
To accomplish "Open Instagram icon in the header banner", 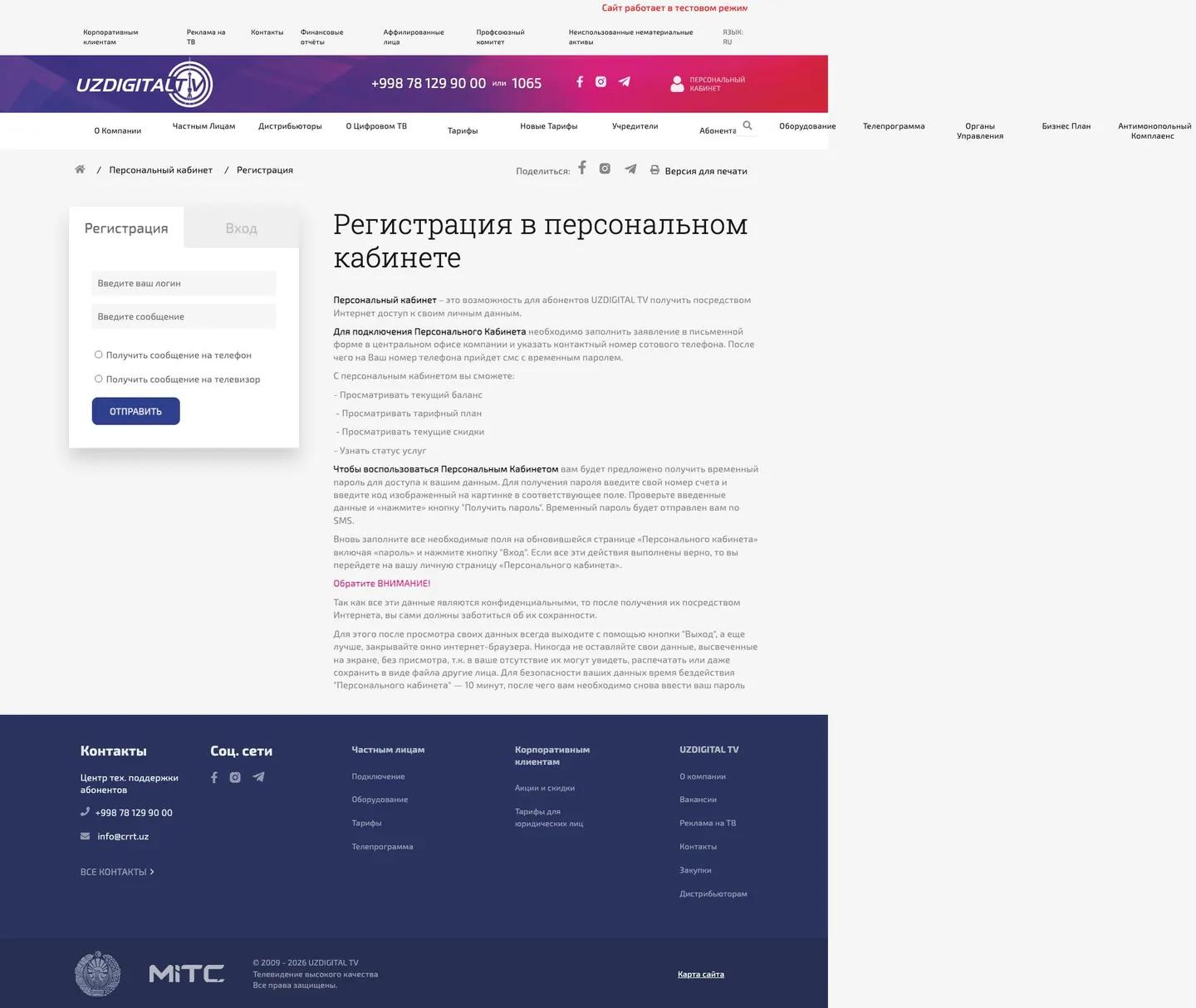I will 601,81.
